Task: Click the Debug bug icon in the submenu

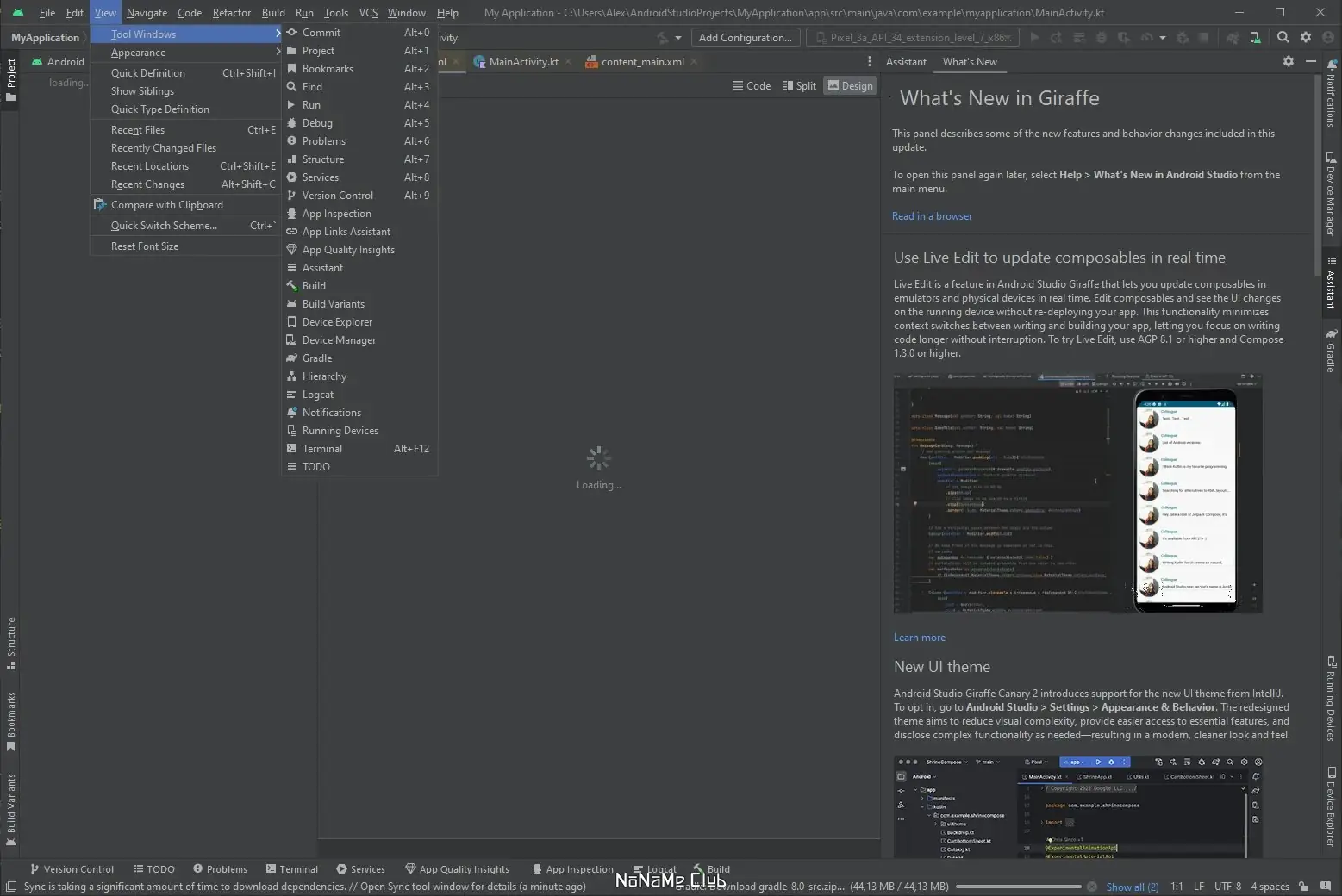Action: [292, 123]
